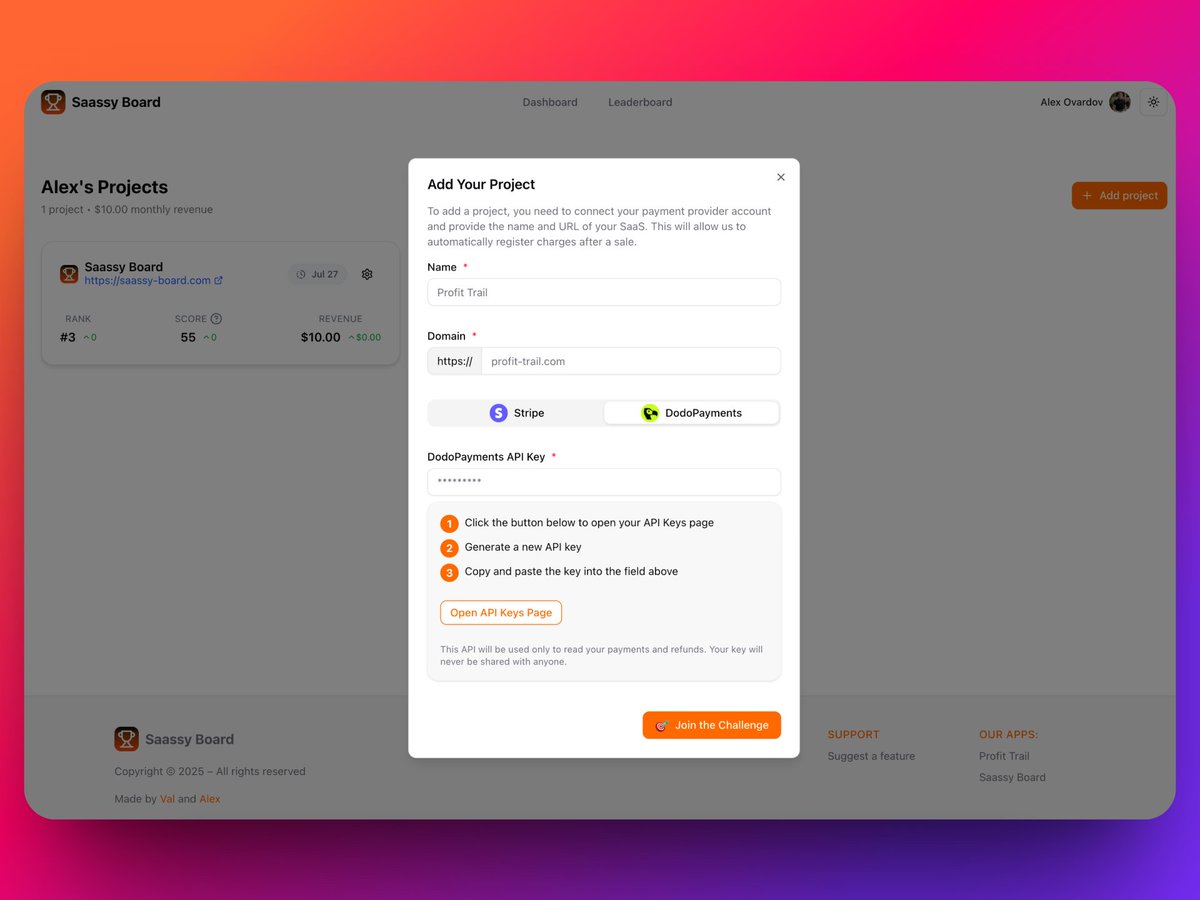Viewport: 1200px width, 900px height.
Task: Click the Saassy Board trophy logo in header
Action: click(53, 102)
